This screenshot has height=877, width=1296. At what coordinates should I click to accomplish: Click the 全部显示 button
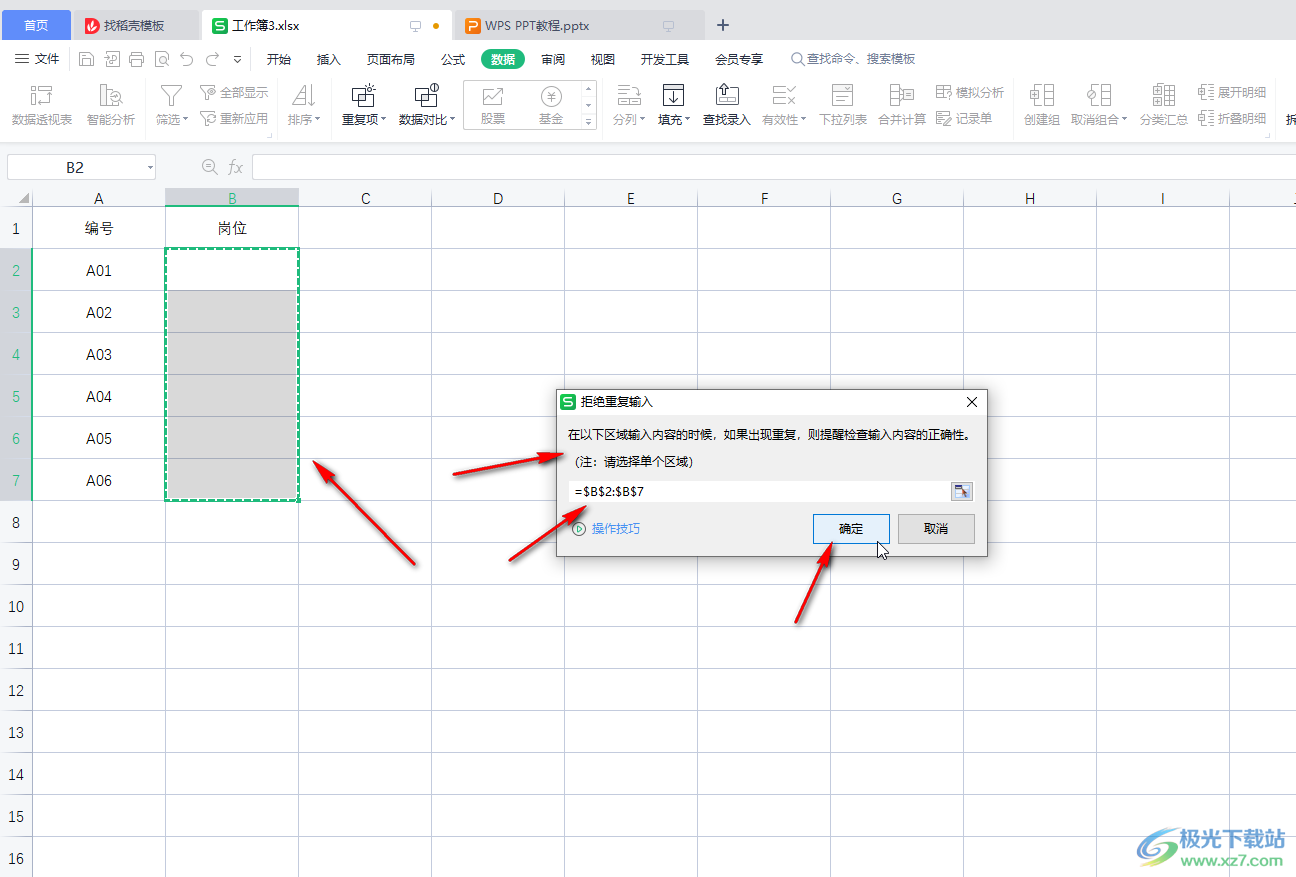pyautogui.click(x=234, y=93)
